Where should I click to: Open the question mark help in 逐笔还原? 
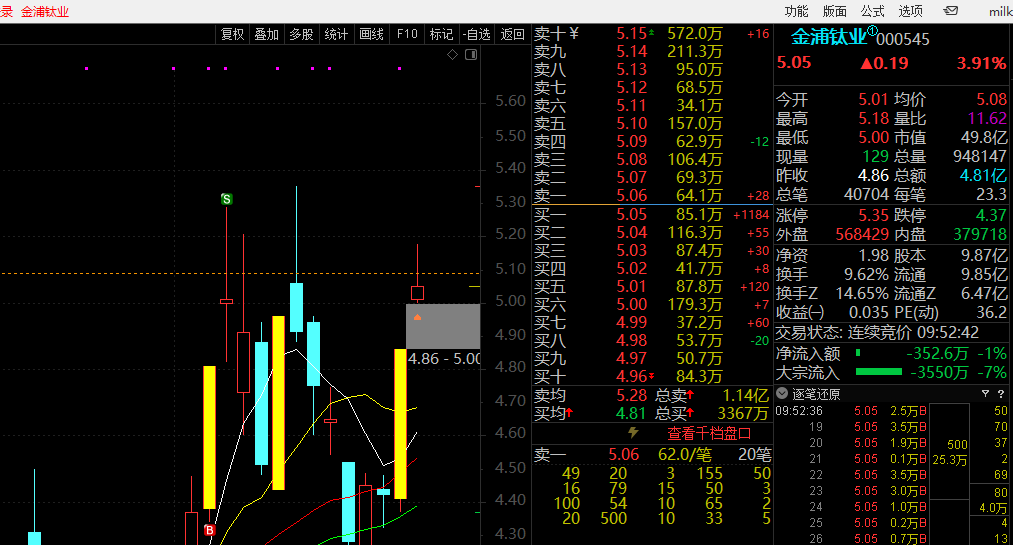(x=1001, y=393)
